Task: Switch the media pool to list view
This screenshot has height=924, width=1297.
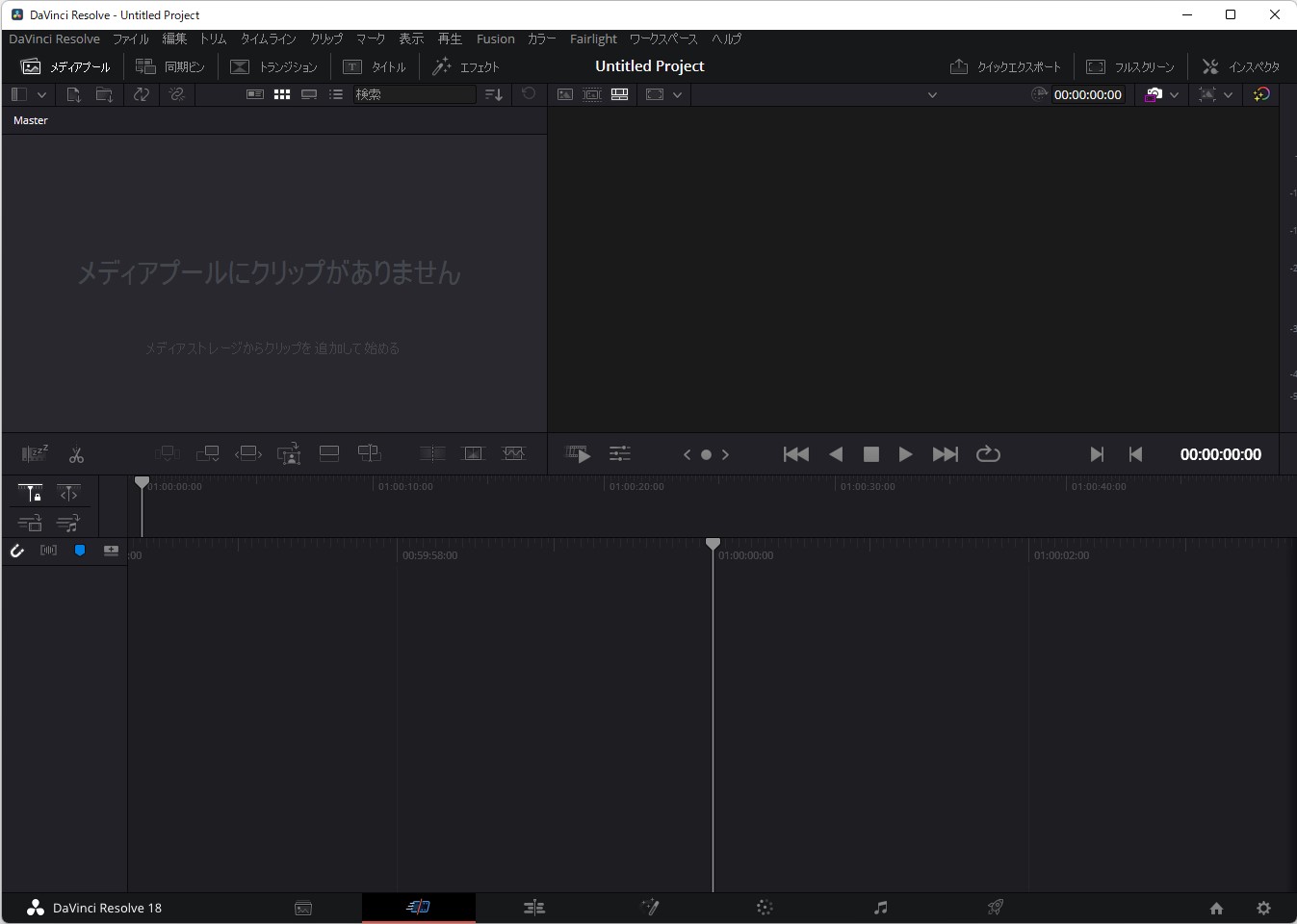Action: 336,94
